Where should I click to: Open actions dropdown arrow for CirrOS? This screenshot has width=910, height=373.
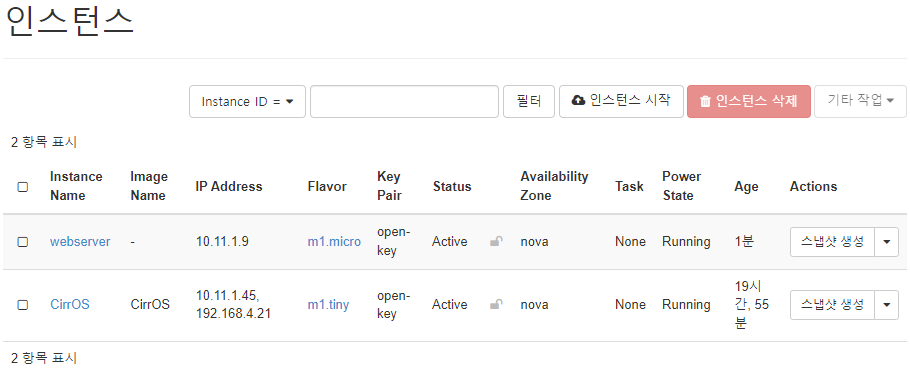(x=887, y=305)
